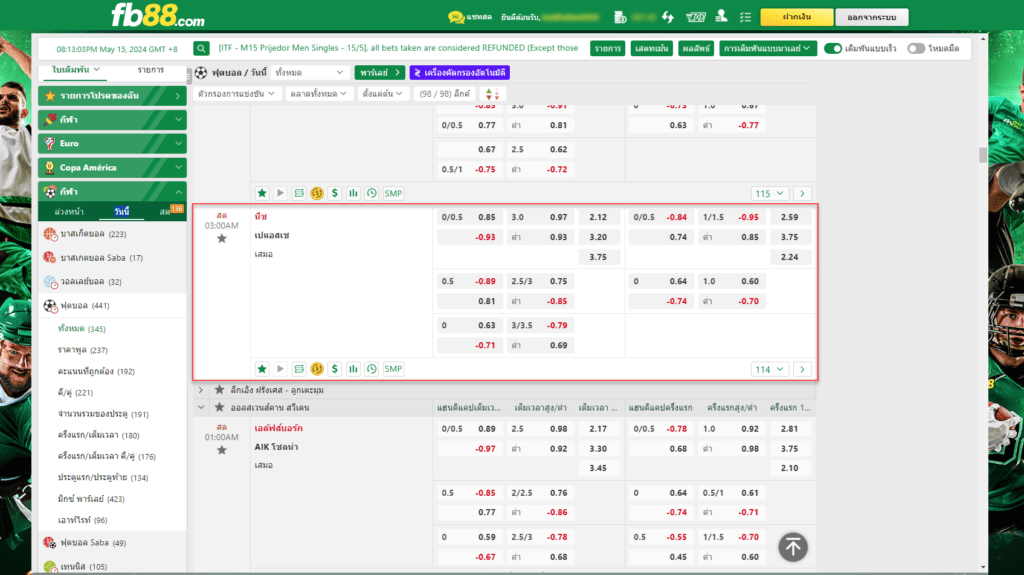This screenshot has width=1024, height=575.
Task: Open รายการโปรดของฉัน favorites section
Action: pos(112,96)
